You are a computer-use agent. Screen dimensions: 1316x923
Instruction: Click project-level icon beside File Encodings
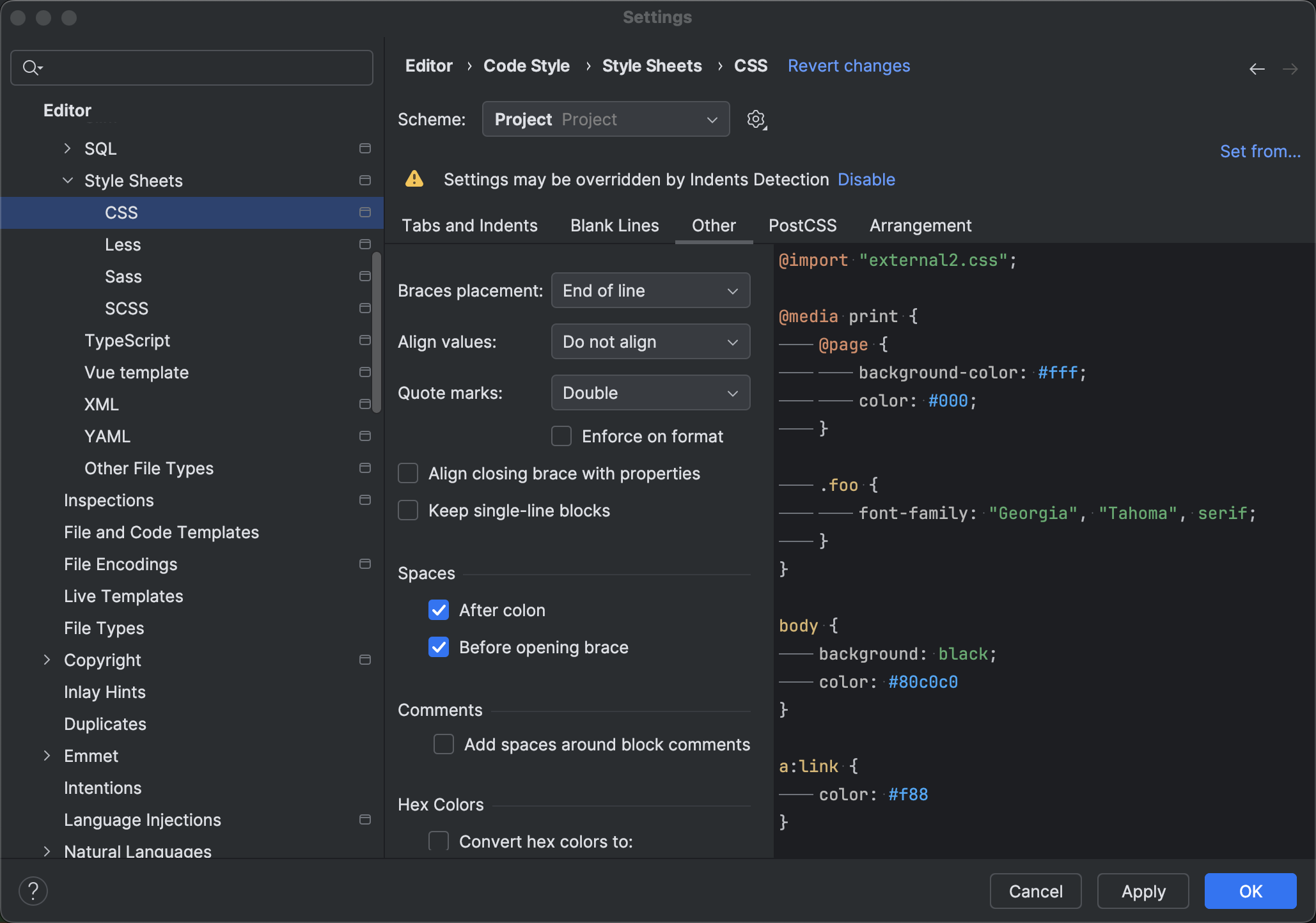[365, 564]
